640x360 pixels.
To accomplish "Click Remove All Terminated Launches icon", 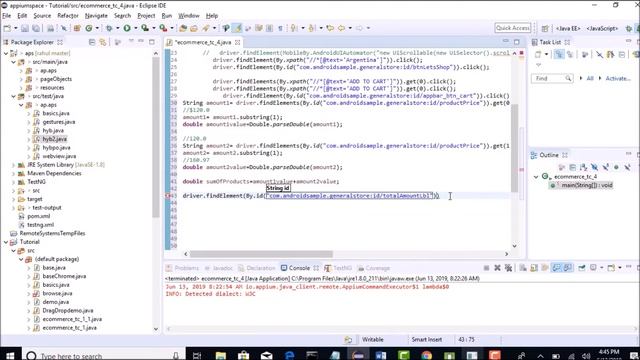I will coord(508,268).
